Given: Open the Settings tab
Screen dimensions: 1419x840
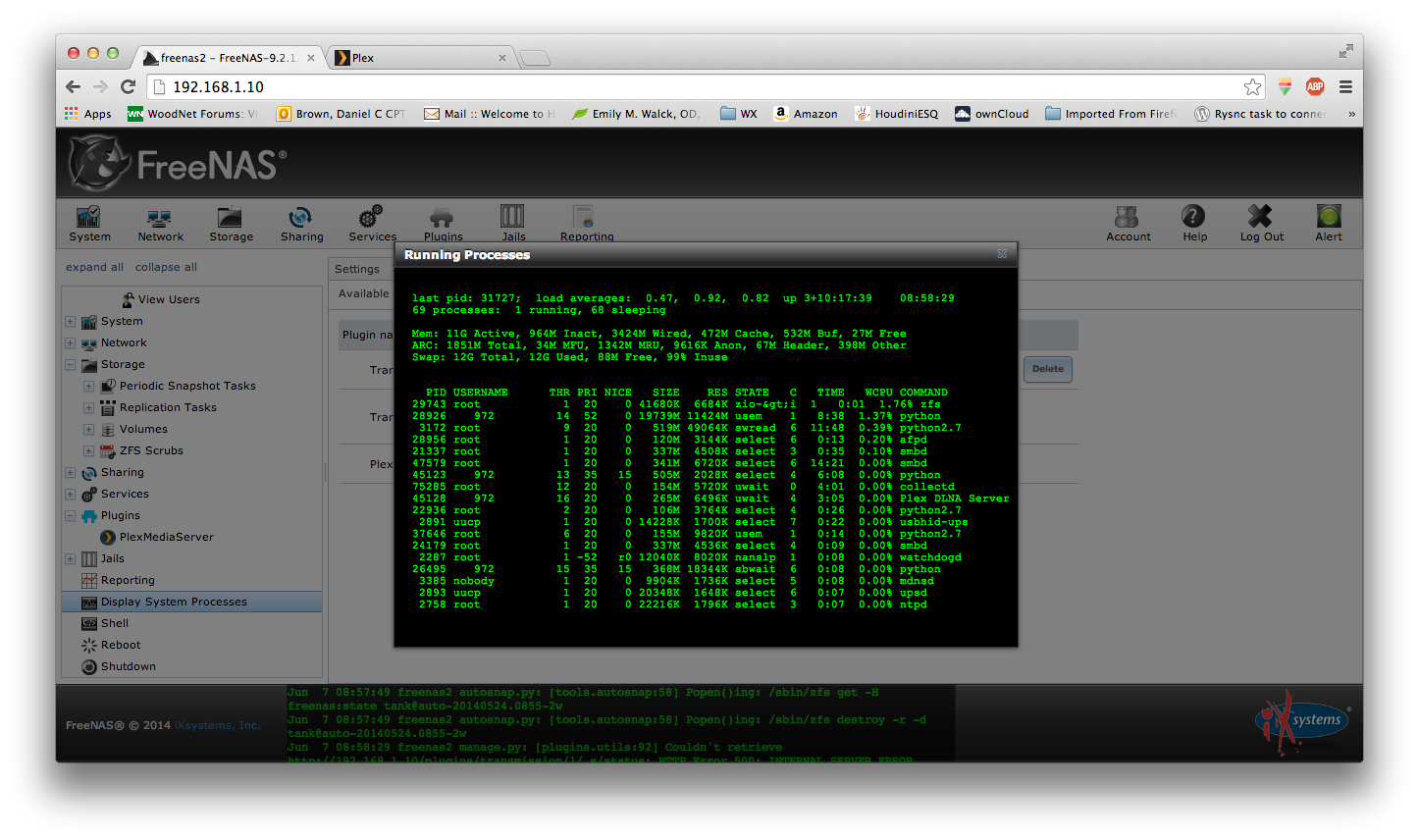Looking at the screenshot, I should [357, 269].
